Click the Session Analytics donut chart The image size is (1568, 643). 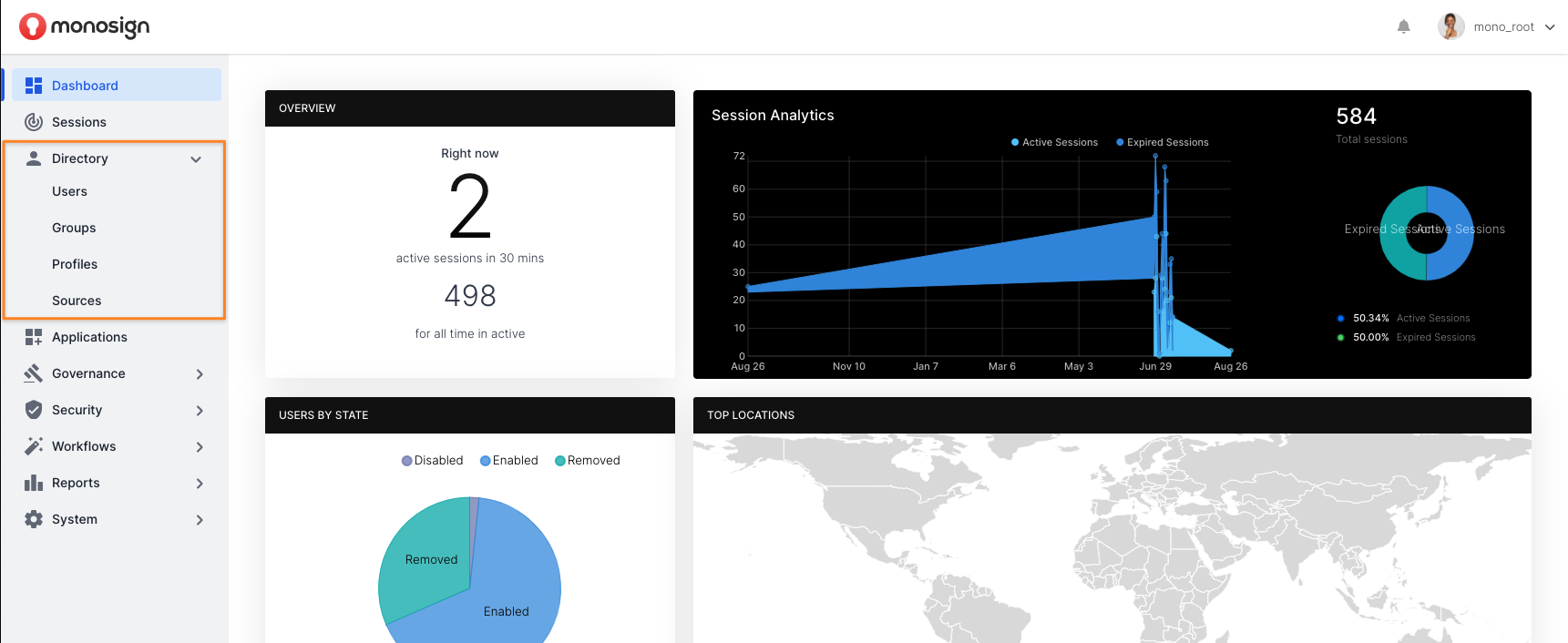(x=1427, y=233)
